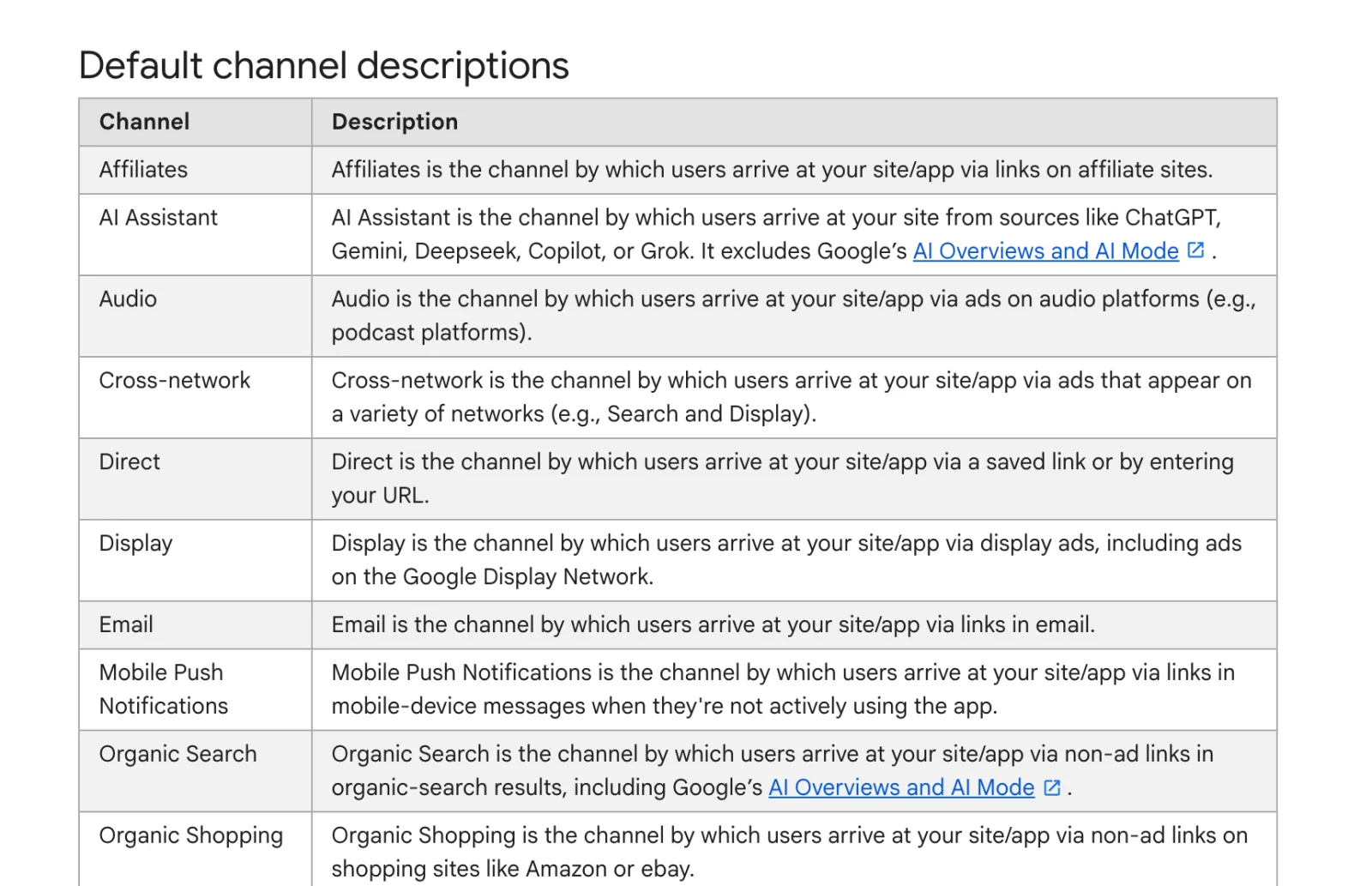
Task: Select the 'Cross-network' channel cell
Action: pos(196,397)
